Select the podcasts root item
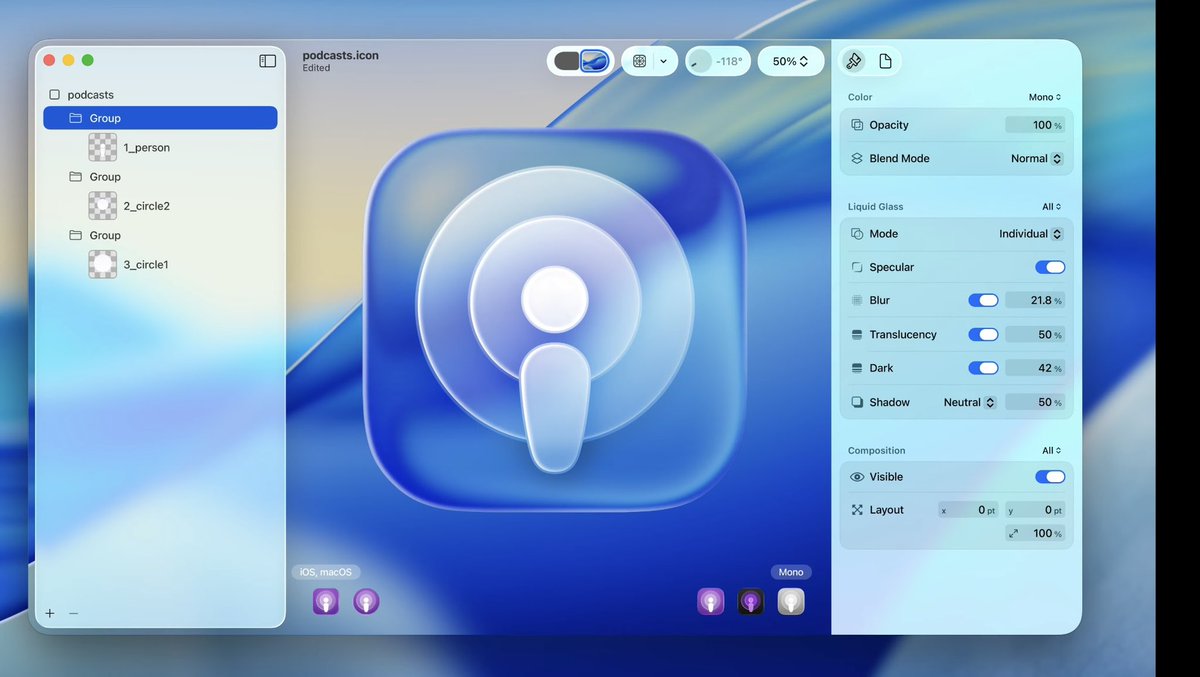1200x677 pixels. pos(90,95)
